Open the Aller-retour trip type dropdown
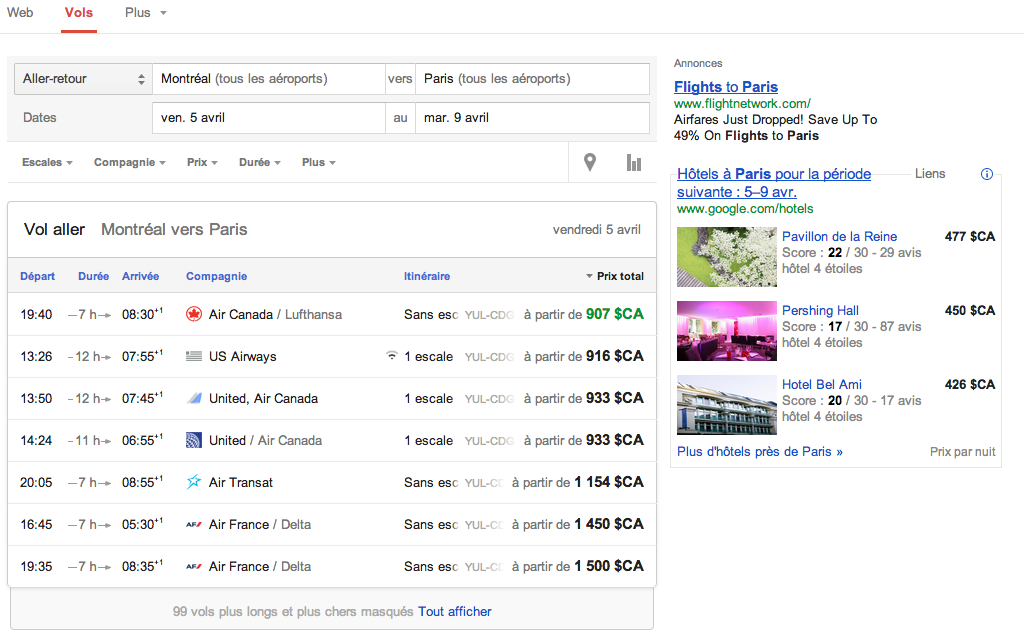Screen dimensions: 1024x640 [x=82, y=79]
